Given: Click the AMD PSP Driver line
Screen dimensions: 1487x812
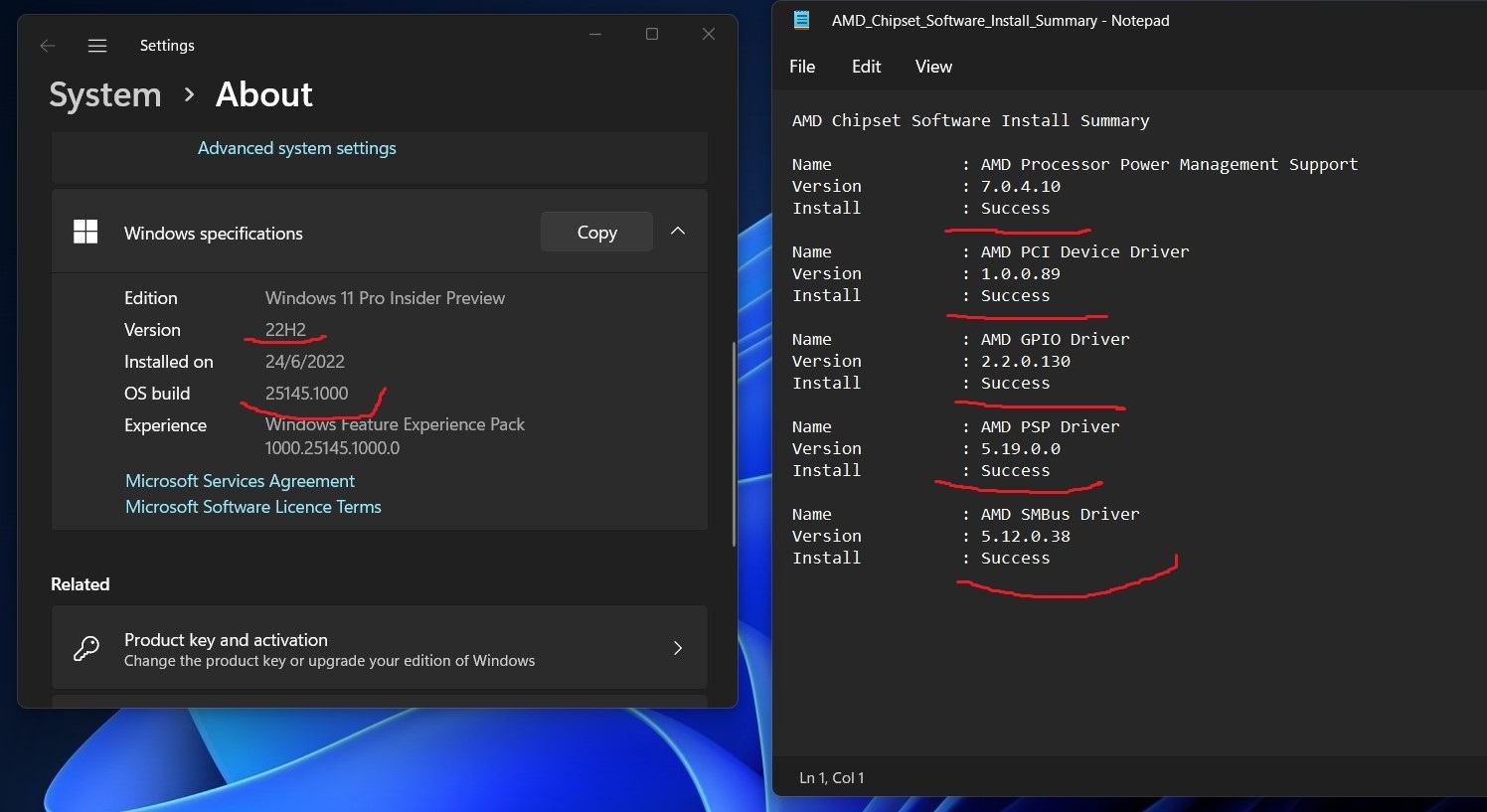Looking at the screenshot, I should click(1050, 426).
